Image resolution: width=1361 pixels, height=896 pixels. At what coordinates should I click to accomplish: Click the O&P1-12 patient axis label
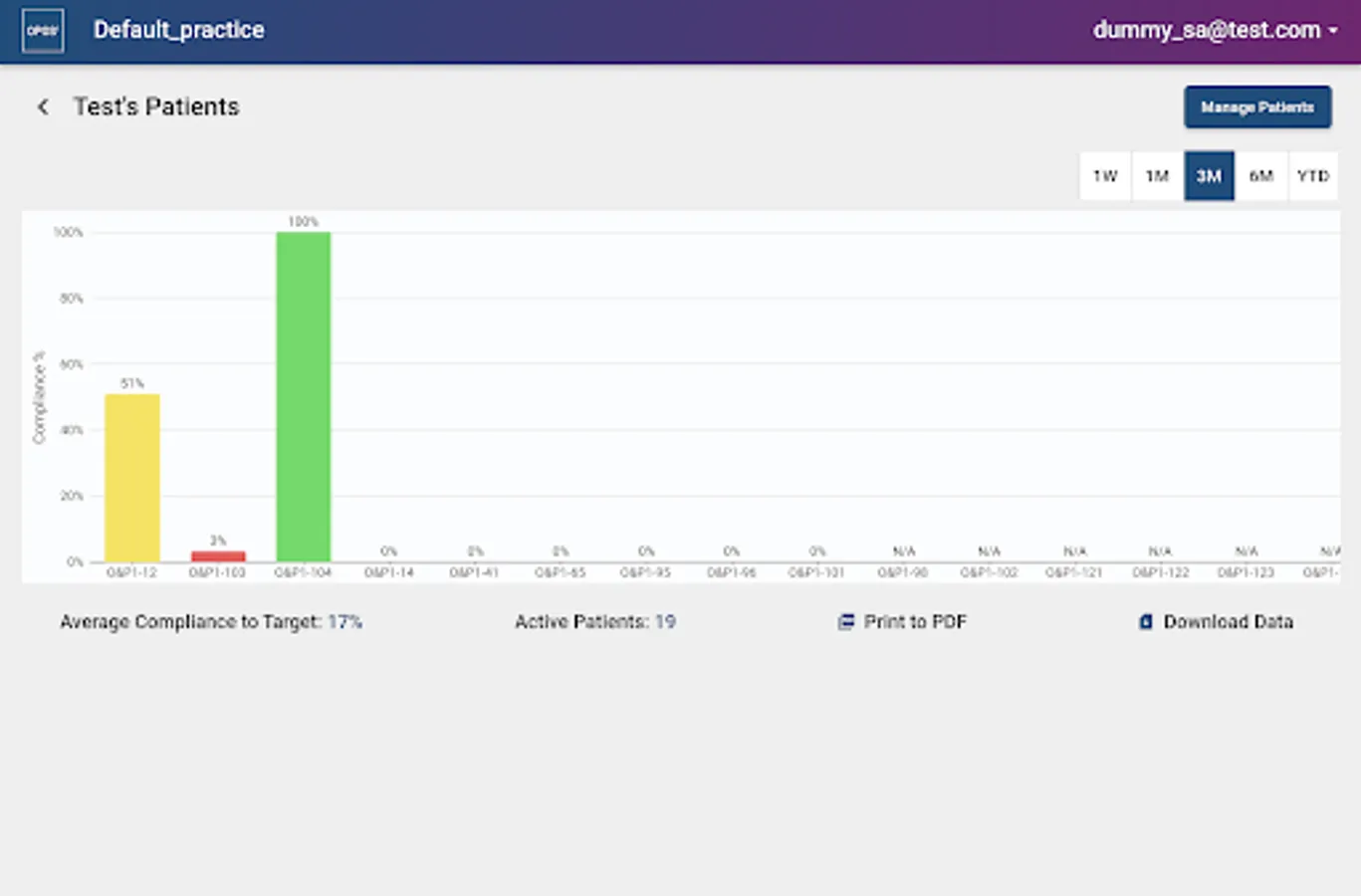[x=131, y=572]
